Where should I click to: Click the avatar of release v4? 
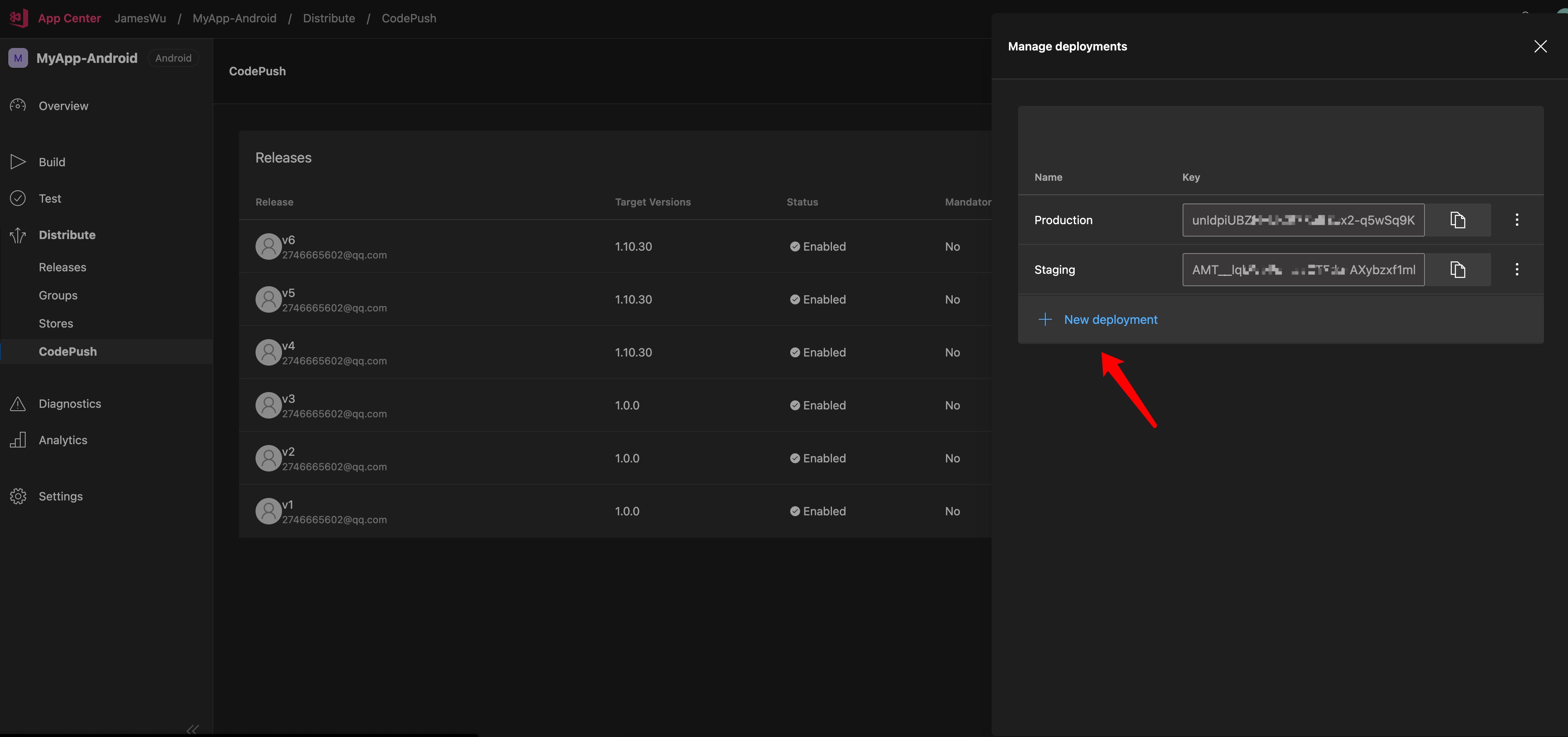pyautogui.click(x=268, y=352)
